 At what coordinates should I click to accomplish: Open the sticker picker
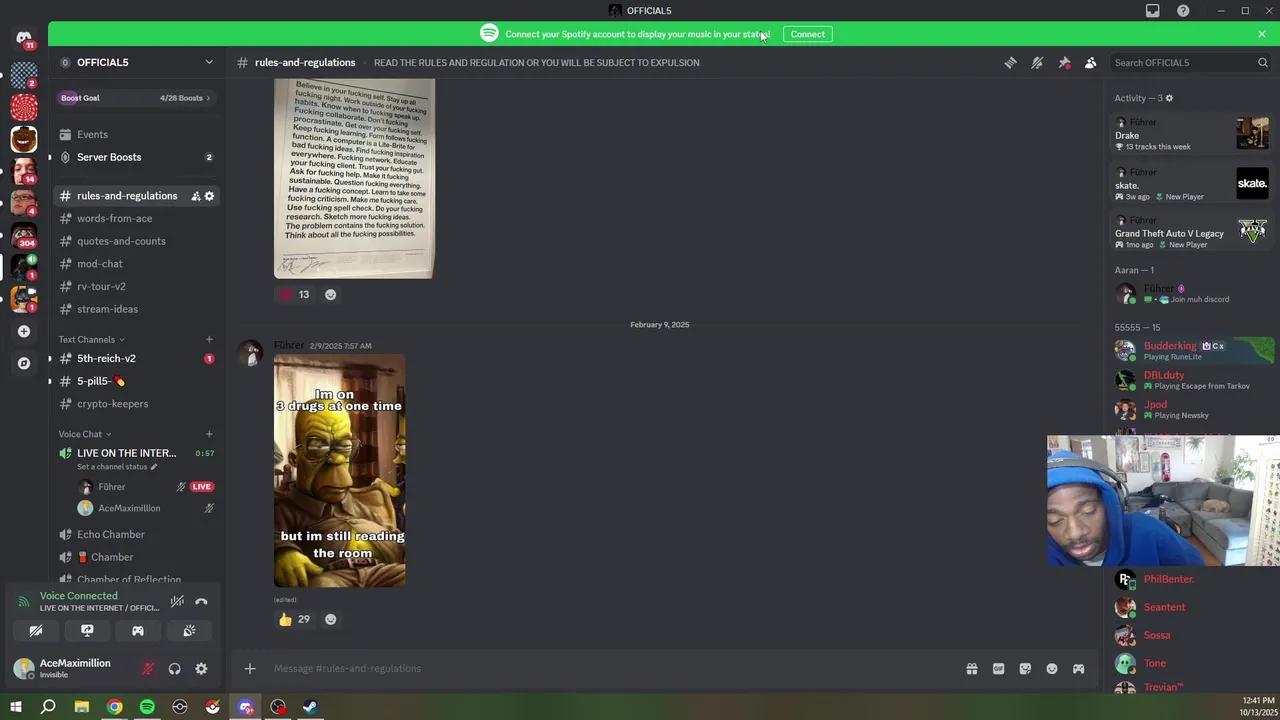click(x=1025, y=669)
